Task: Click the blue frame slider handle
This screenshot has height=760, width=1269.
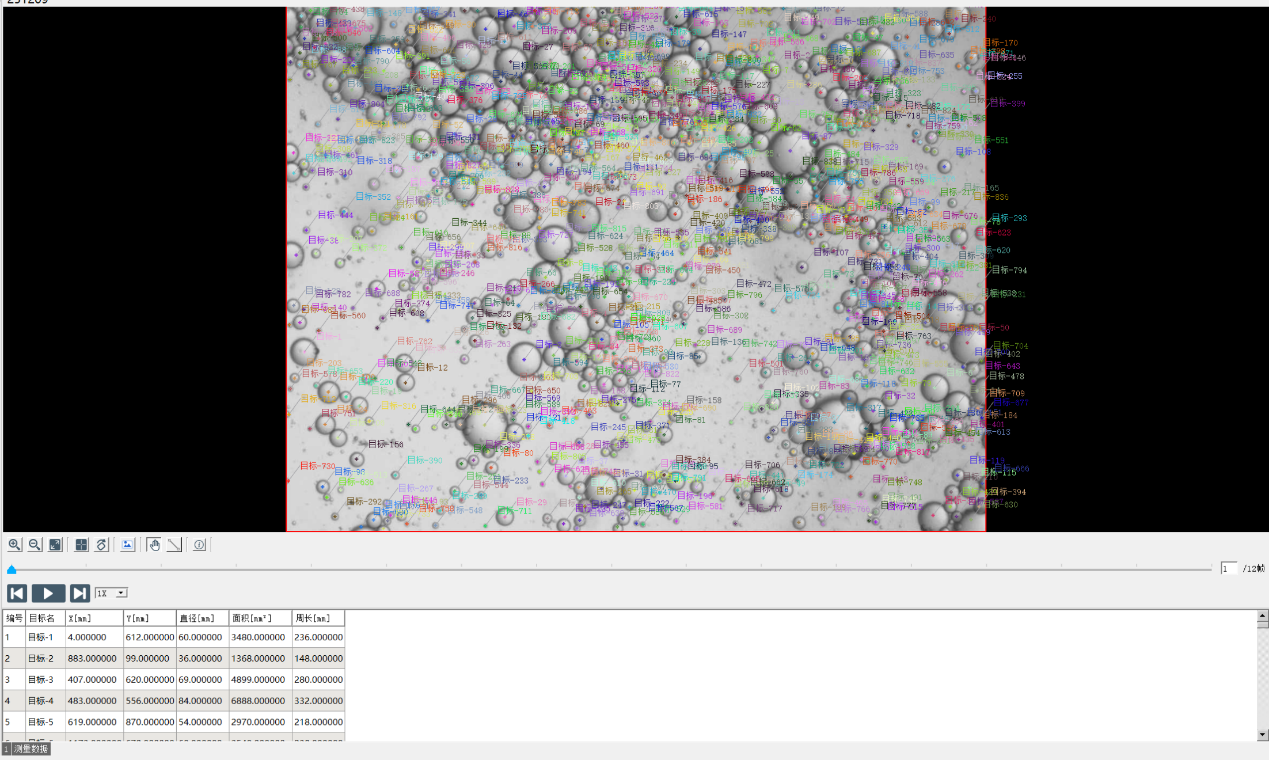Action: click(x=11, y=570)
